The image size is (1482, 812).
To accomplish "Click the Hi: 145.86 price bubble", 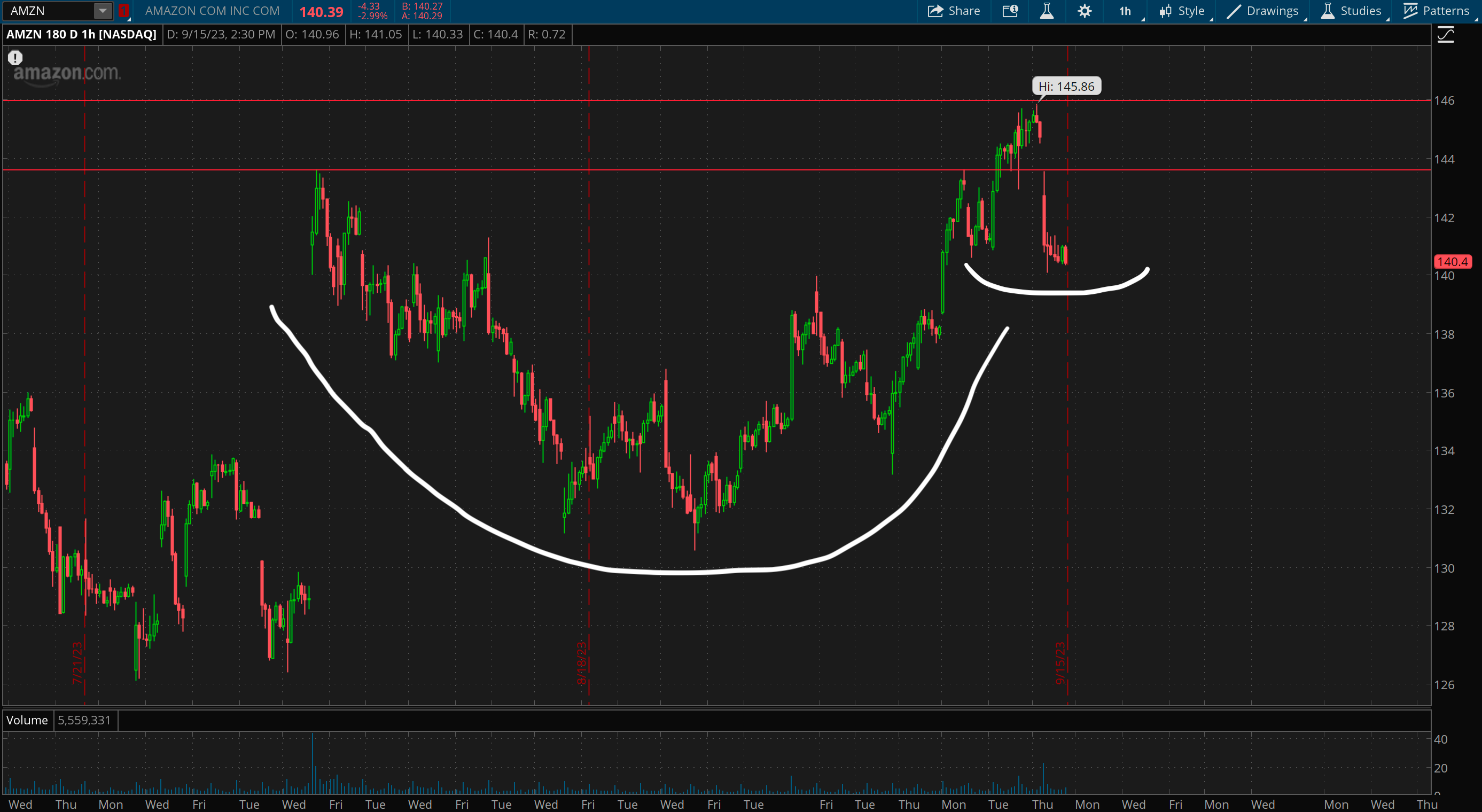I will coord(1066,86).
